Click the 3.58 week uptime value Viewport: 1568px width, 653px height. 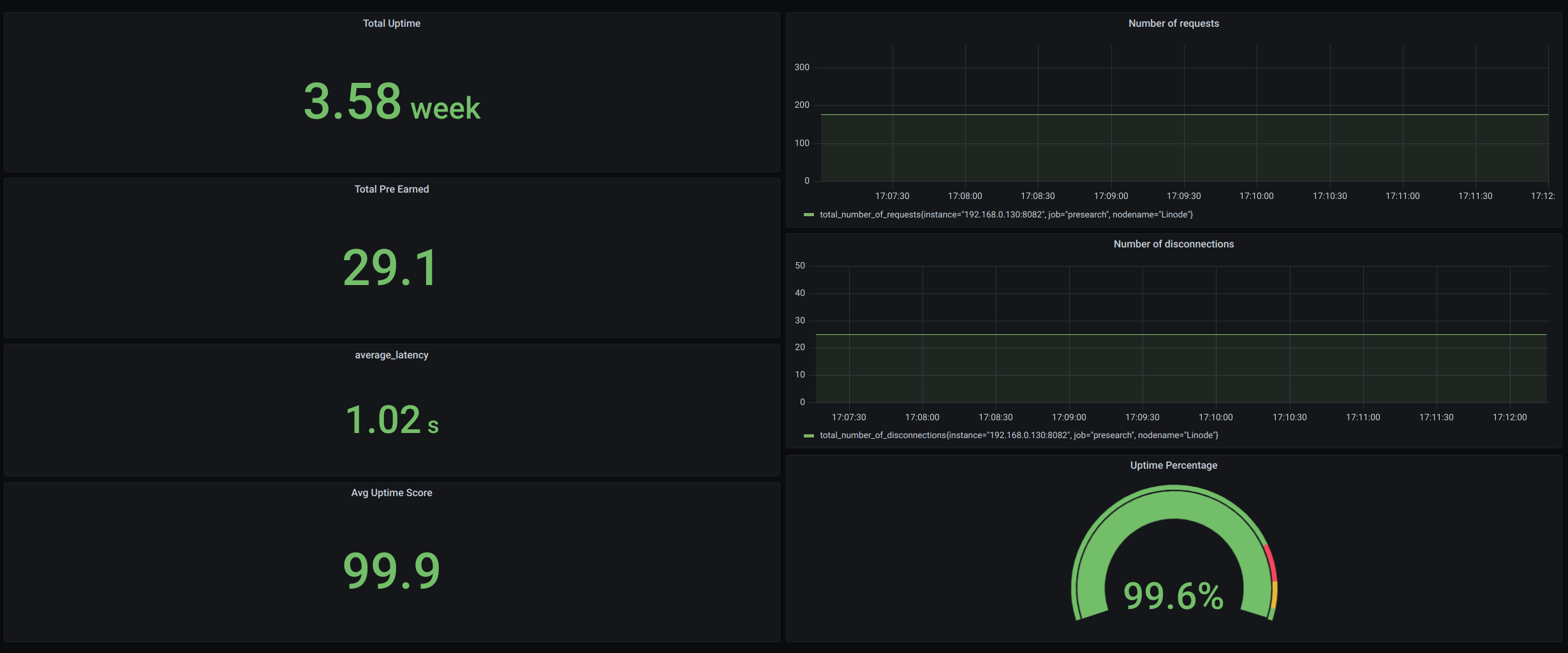[392, 102]
